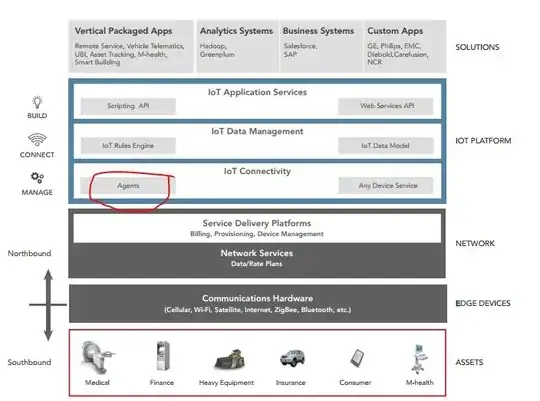Click the GE, Philips, EMC list text

click(x=398, y=54)
